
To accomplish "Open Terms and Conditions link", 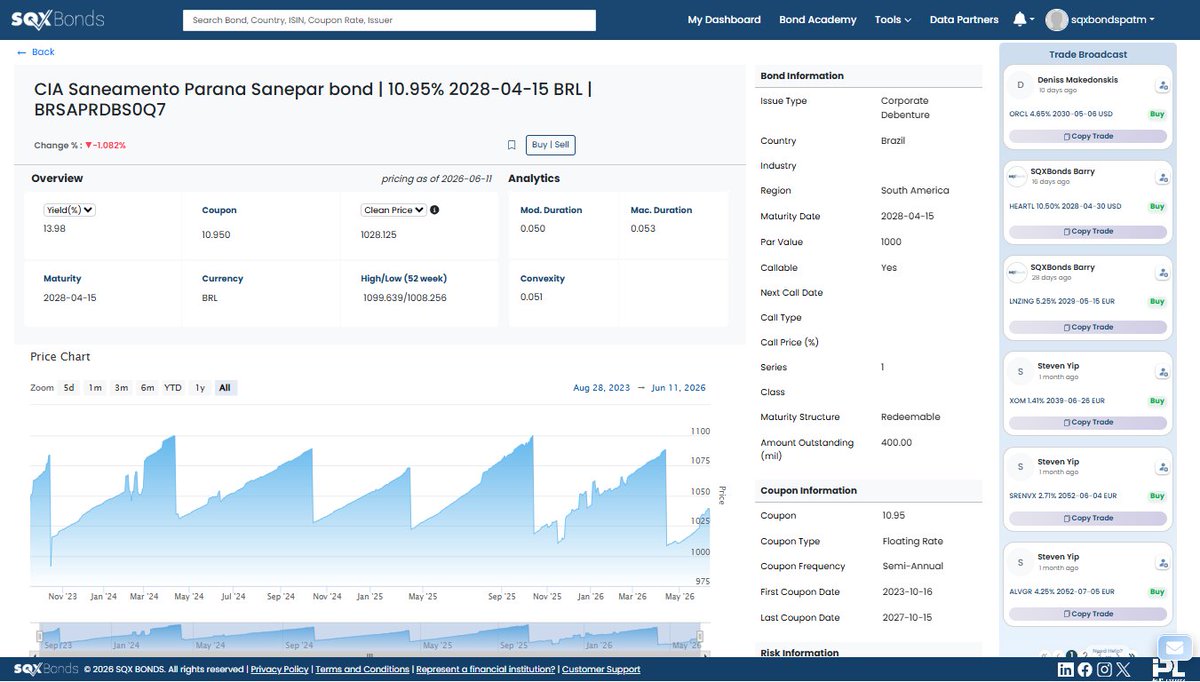I will pyautogui.click(x=362, y=669).
